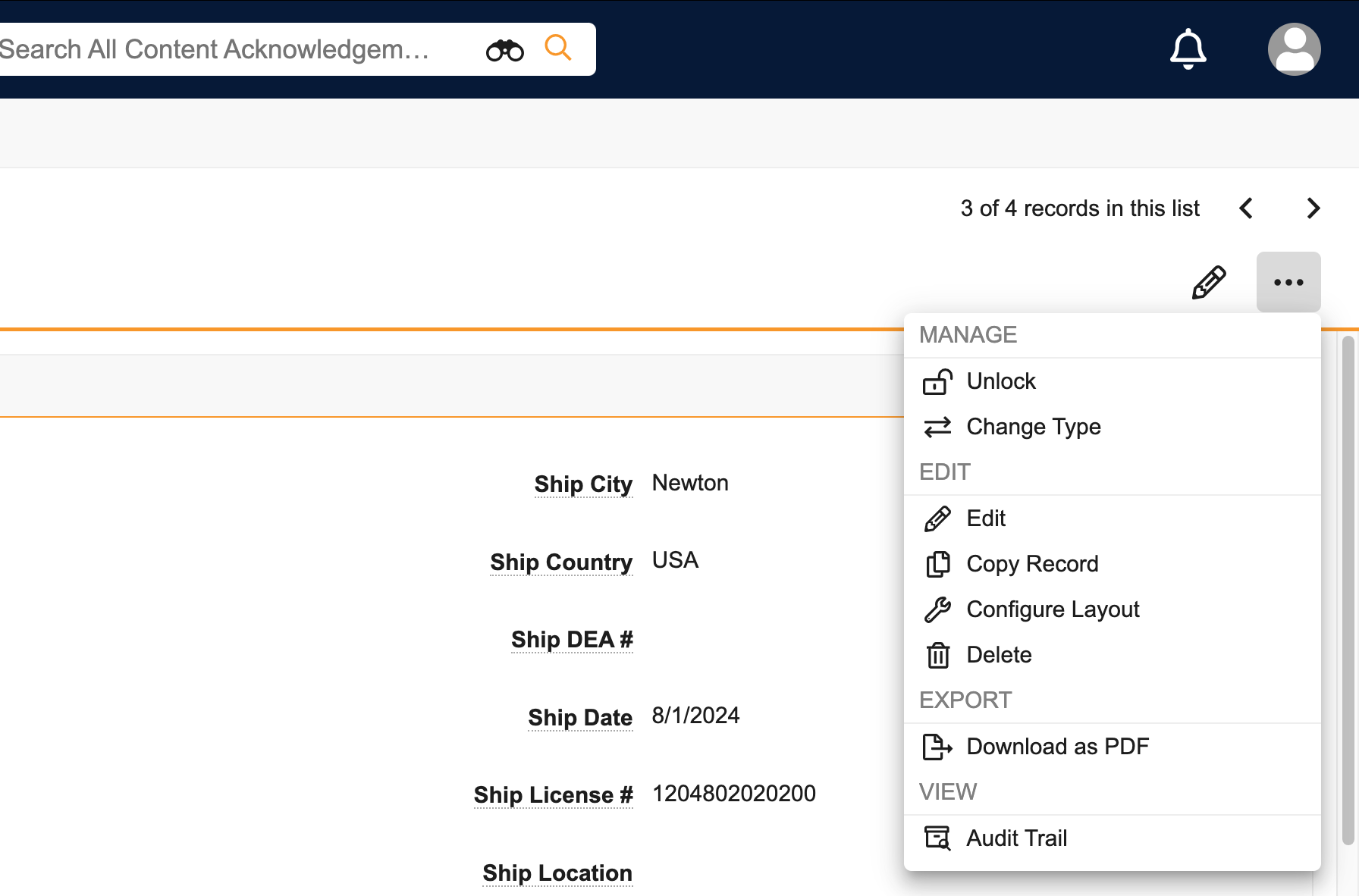Image resolution: width=1359 pixels, height=896 pixels.
Task: Open the notifications bell
Action: pyautogui.click(x=1188, y=49)
